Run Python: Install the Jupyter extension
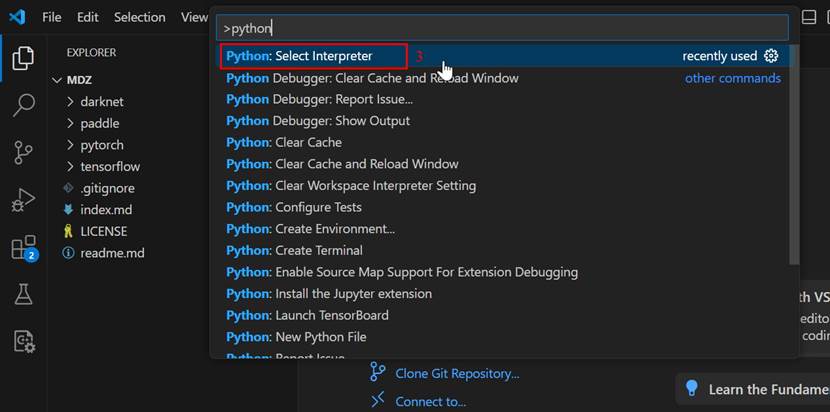The image size is (830, 412). coord(504,293)
